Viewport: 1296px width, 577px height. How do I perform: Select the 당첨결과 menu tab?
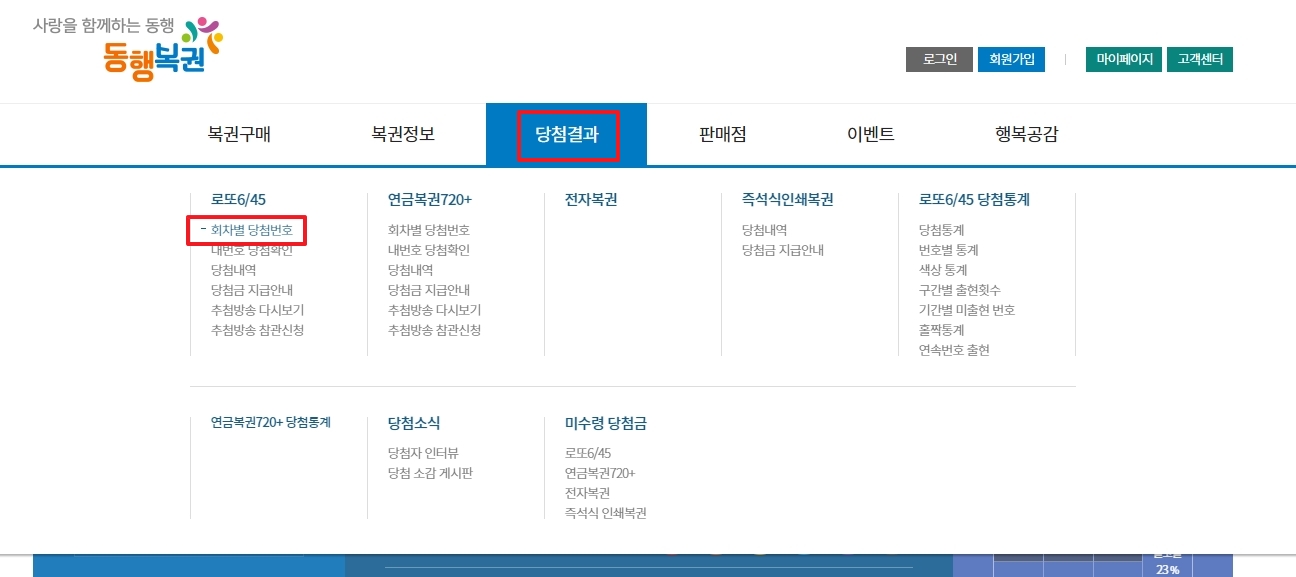pyautogui.click(x=566, y=133)
